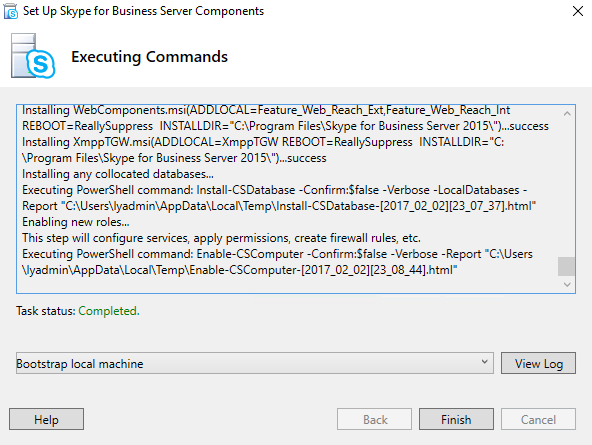Screen dimensions: 592x445
Task: Click the Installing XmppTGW.msi log line
Action: click(x=263, y=150)
